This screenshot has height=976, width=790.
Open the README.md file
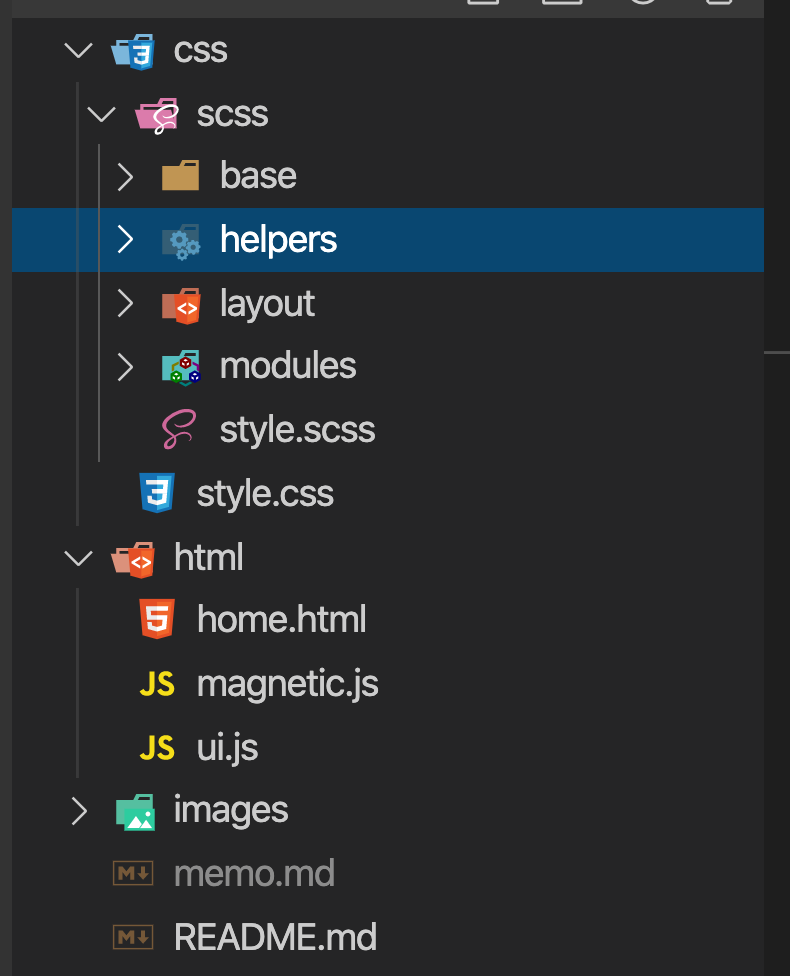275,937
